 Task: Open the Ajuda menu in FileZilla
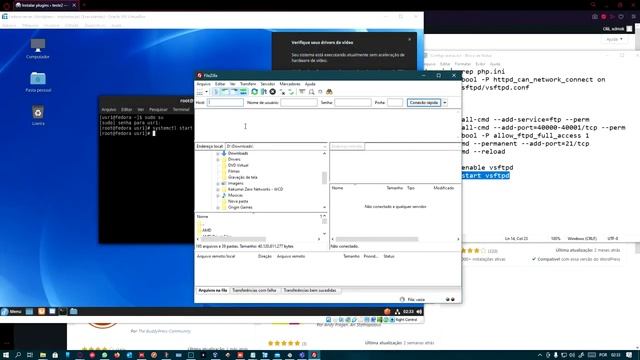pos(310,84)
